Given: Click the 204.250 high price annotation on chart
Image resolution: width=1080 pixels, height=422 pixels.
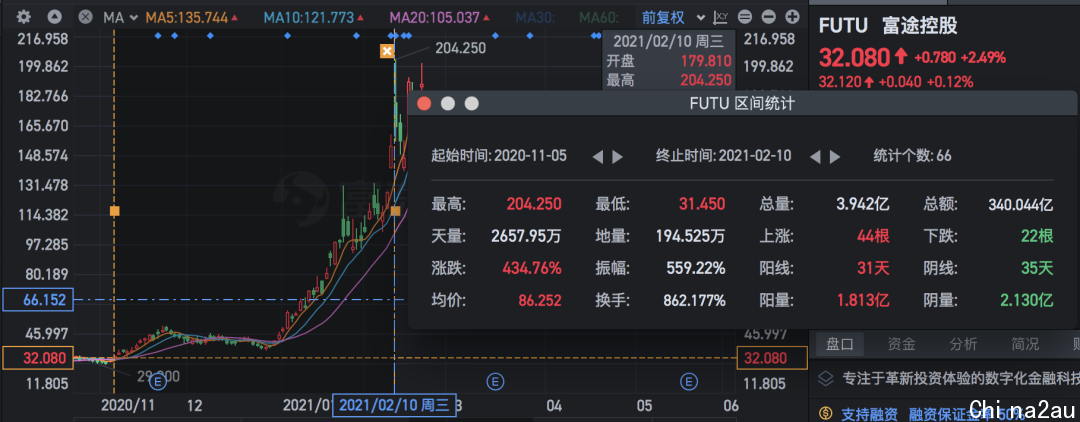Looking at the screenshot, I should 461,48.
